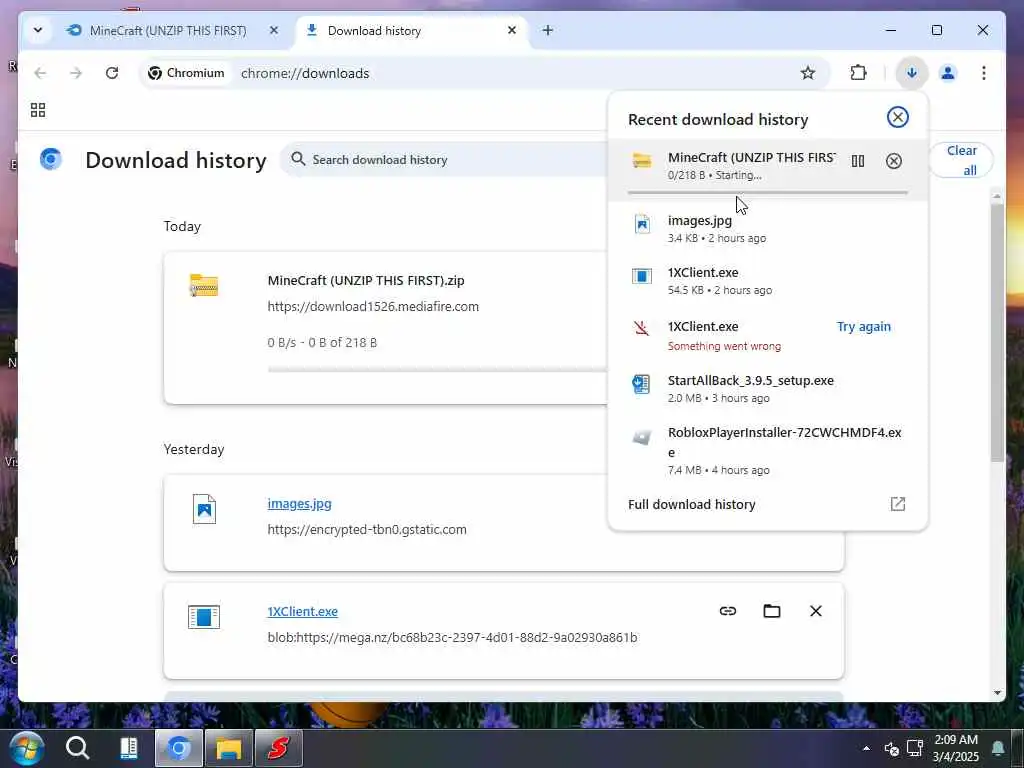Open a new tab with plus button

click(x=548, y=30)
